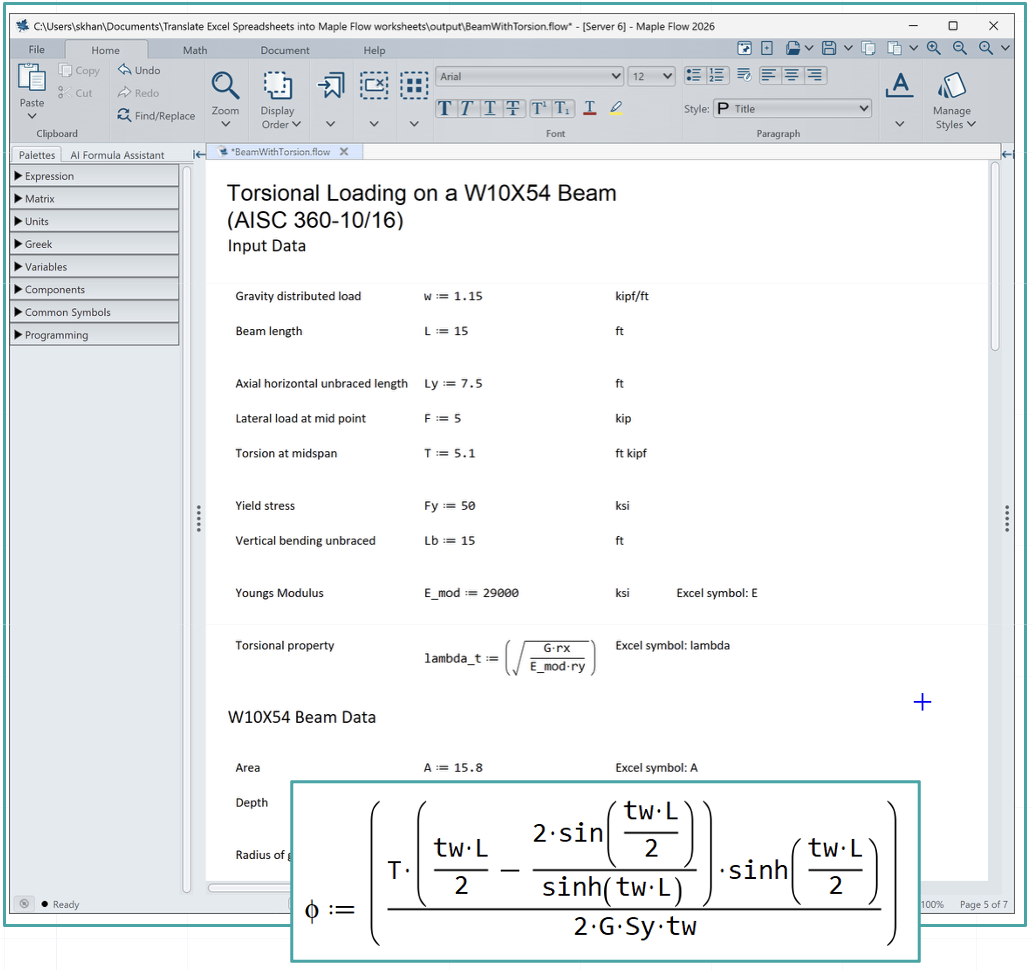1032x970 pixels.
Task: Click the quick-access copy icon
Action: 868,48
